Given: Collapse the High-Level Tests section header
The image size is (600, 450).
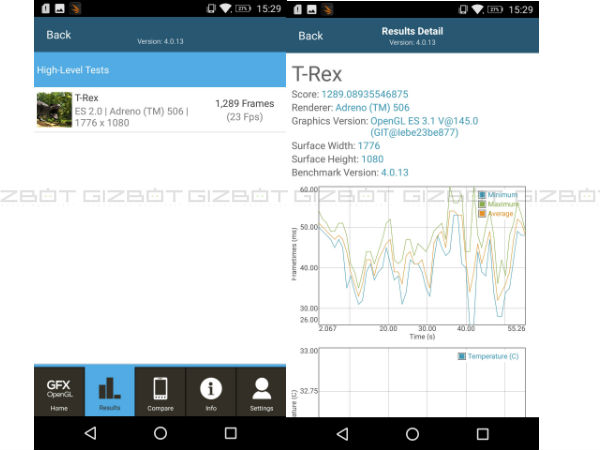Looking at the screenshot, I should coord(160,70).
